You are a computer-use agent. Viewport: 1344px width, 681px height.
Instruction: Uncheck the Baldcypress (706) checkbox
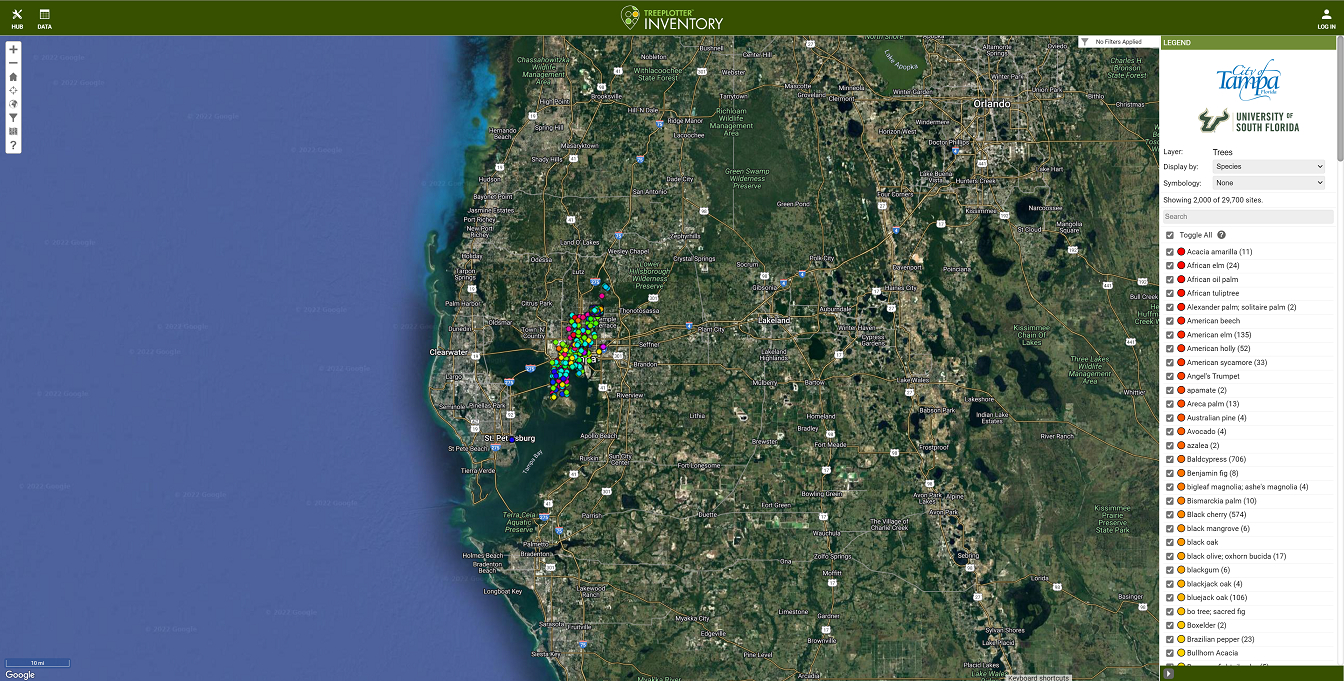[x=1170, y=459]
